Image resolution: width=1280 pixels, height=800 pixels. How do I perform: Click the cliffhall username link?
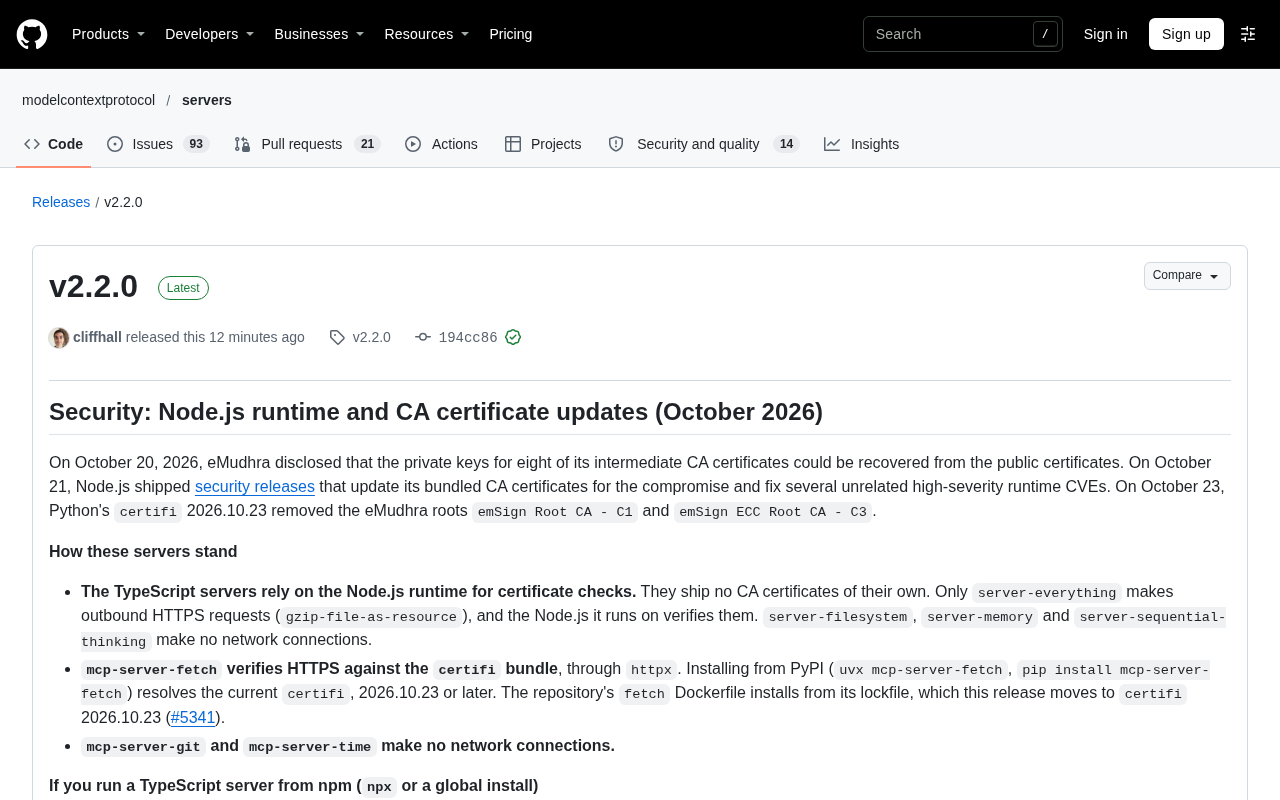(x=97, y=338)
